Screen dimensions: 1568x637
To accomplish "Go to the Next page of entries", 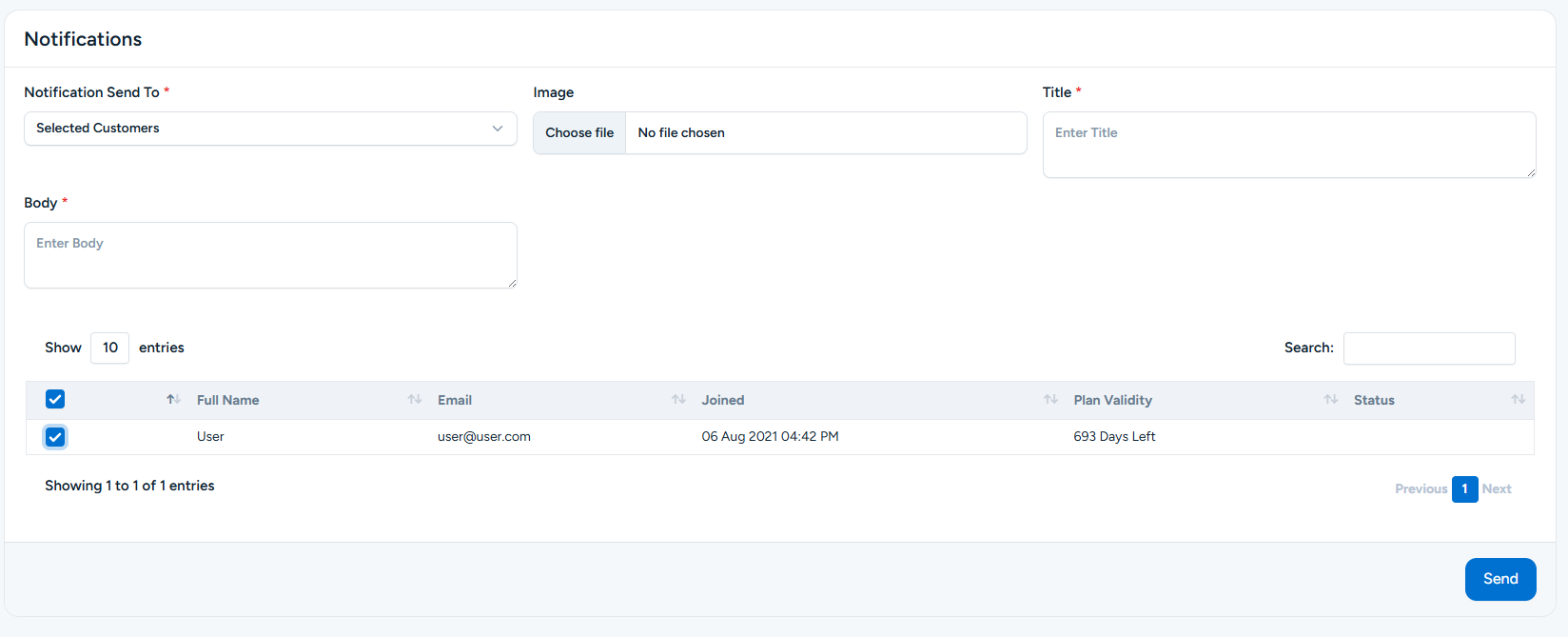I will 1497,489.
